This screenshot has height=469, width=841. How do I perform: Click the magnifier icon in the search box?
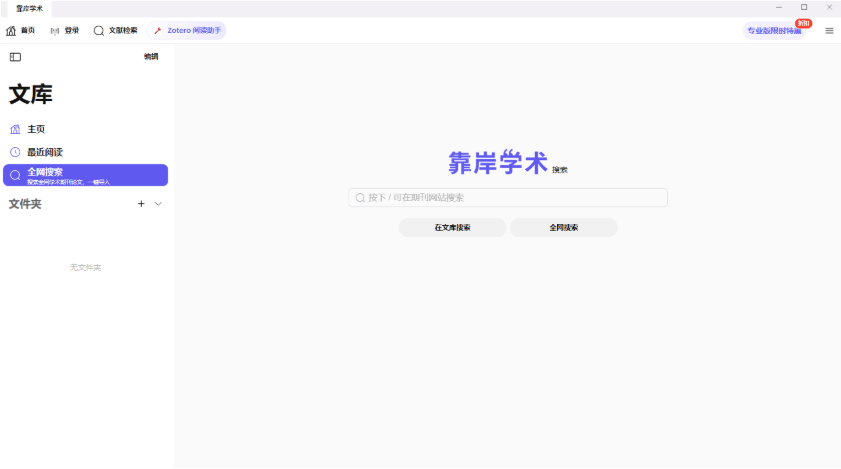tap(360, 198)
